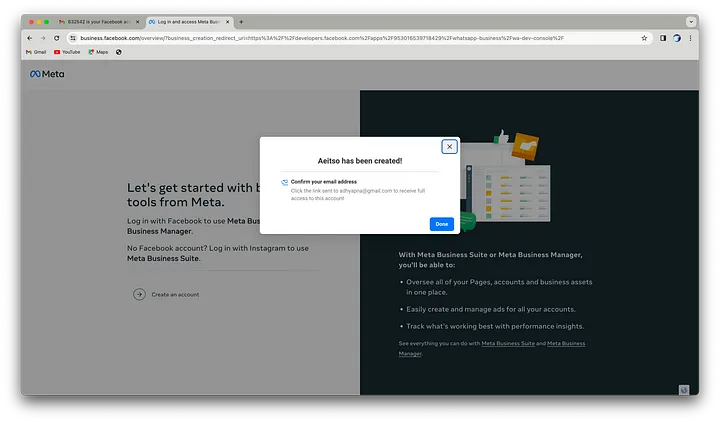Screen dimensions: 720x423
Task: Click the business dashboard illustration
Action: pyautogui.click(x=507, y=180)
